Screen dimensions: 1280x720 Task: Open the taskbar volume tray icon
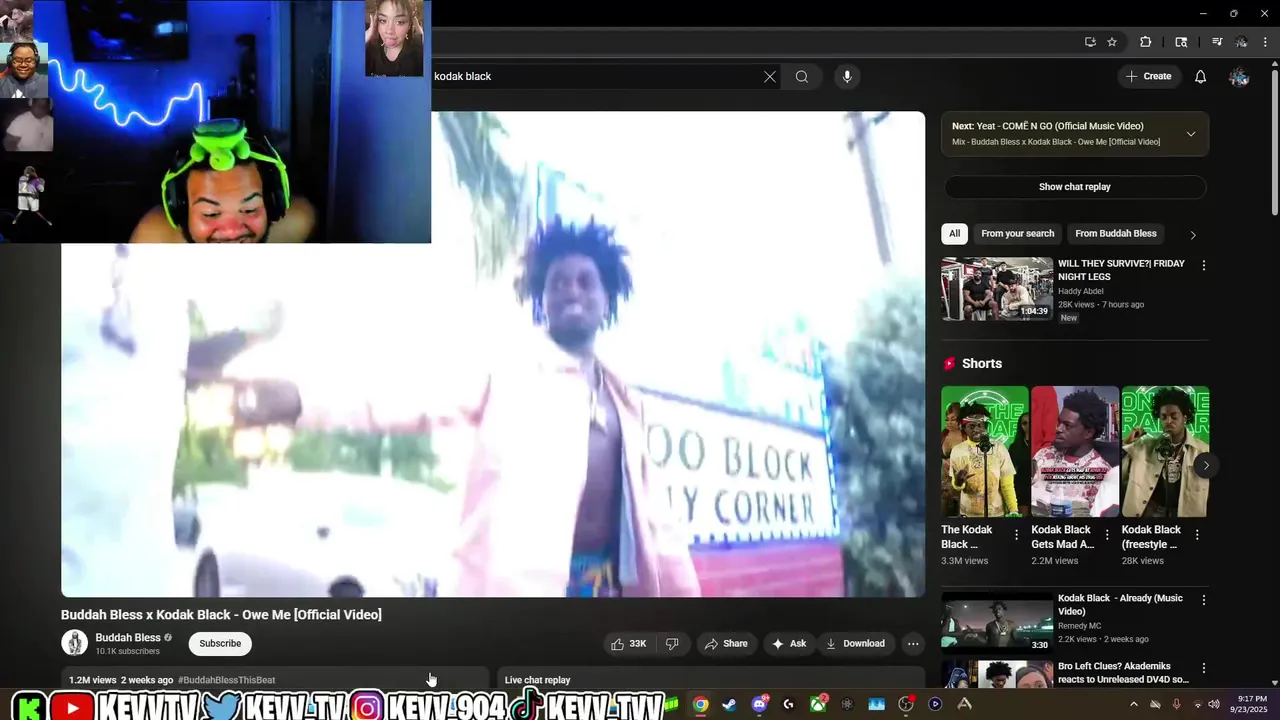[1213, 704]
